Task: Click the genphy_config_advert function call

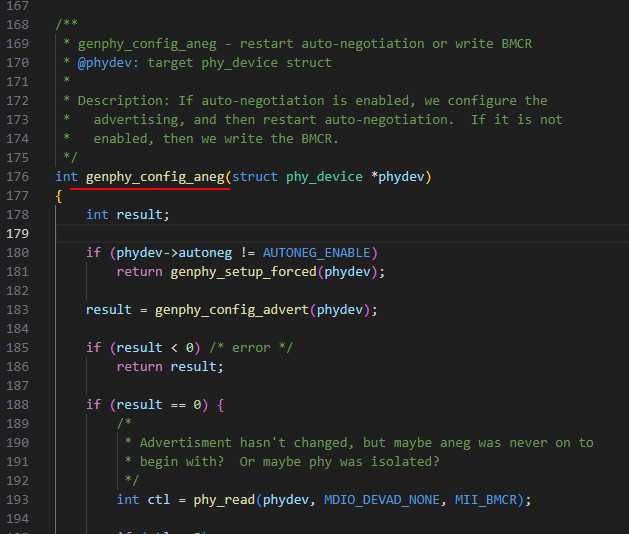Action: (x=232, y=310)
